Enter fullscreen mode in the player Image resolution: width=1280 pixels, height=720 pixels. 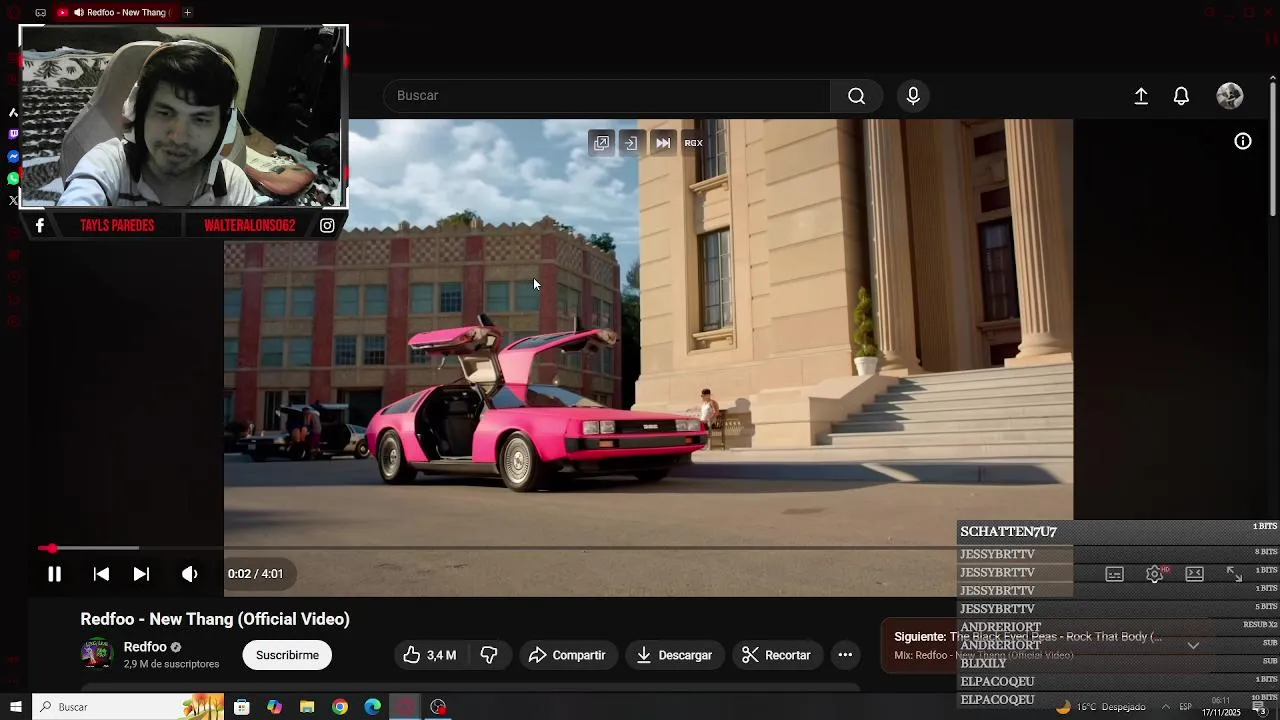[1234, 574]
